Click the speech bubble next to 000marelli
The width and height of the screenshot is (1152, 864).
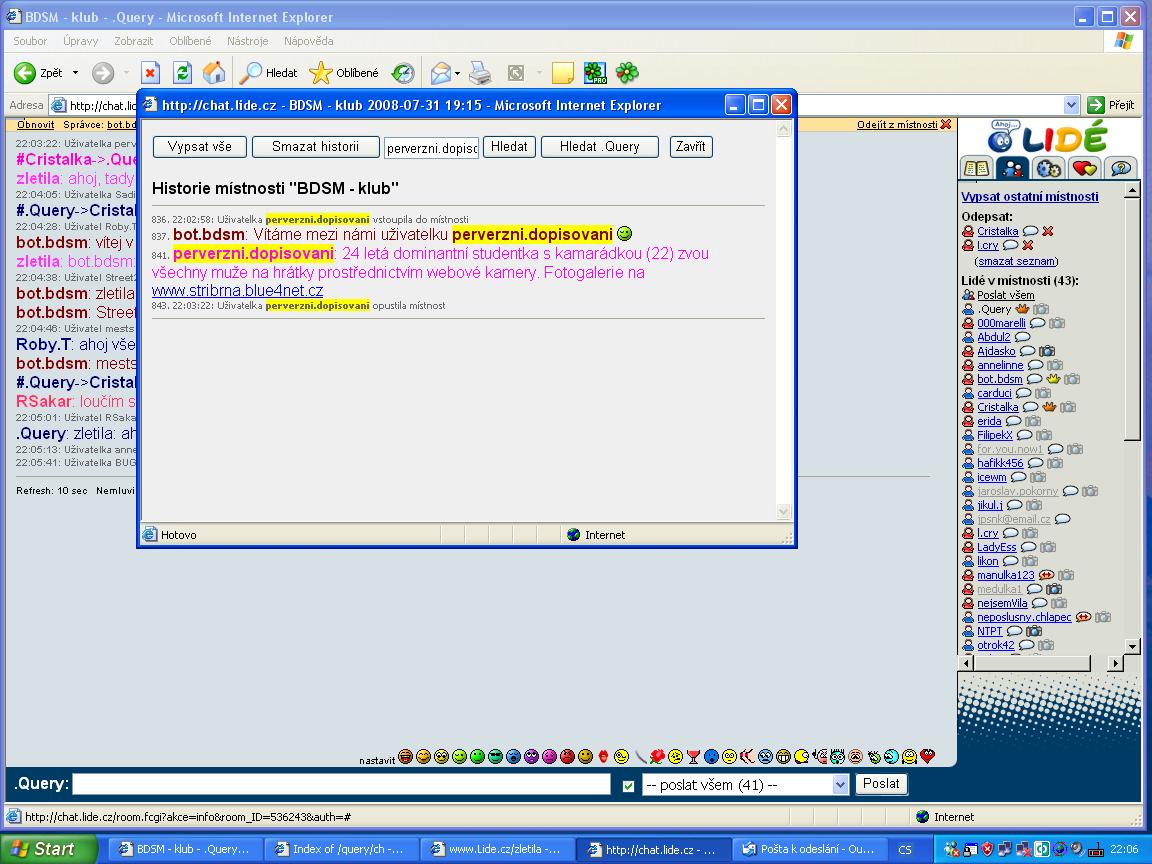click(1037, 323)
